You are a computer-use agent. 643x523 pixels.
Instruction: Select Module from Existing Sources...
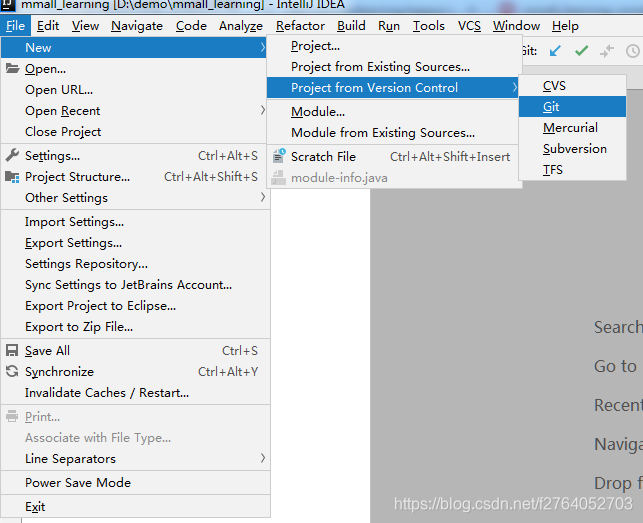[x=392, y=132]
